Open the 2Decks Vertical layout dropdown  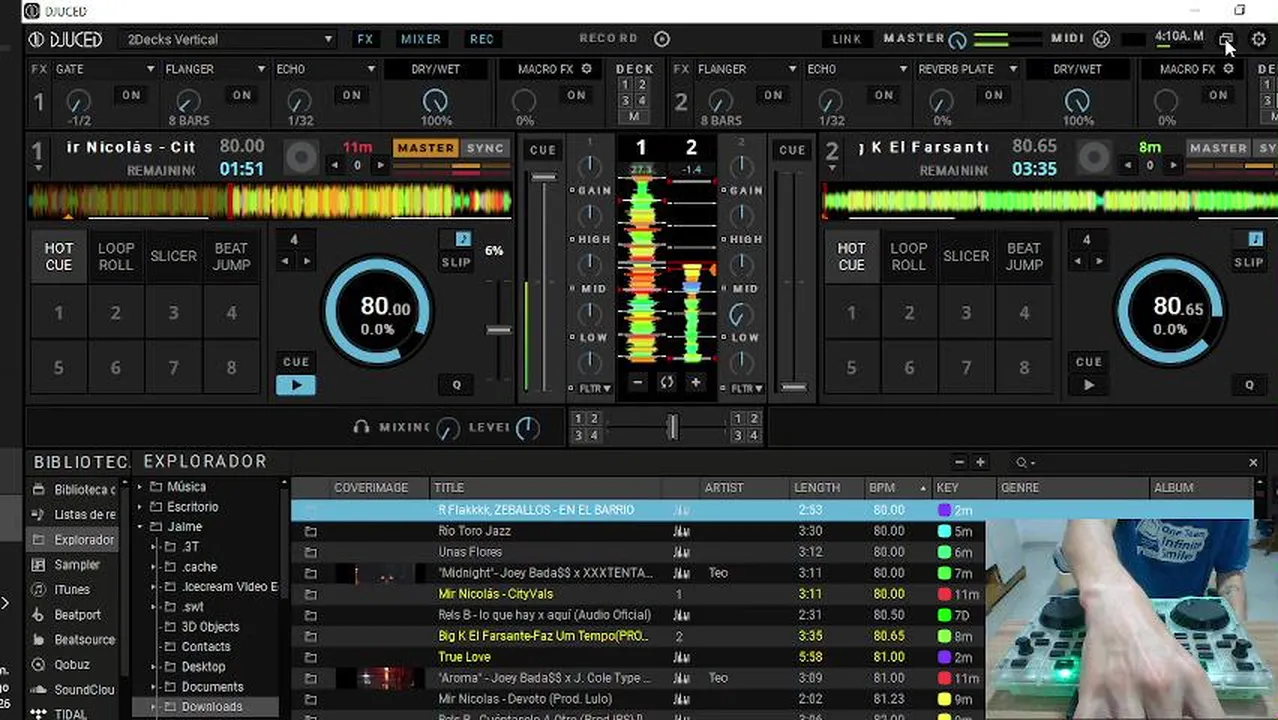click(229, 39)
